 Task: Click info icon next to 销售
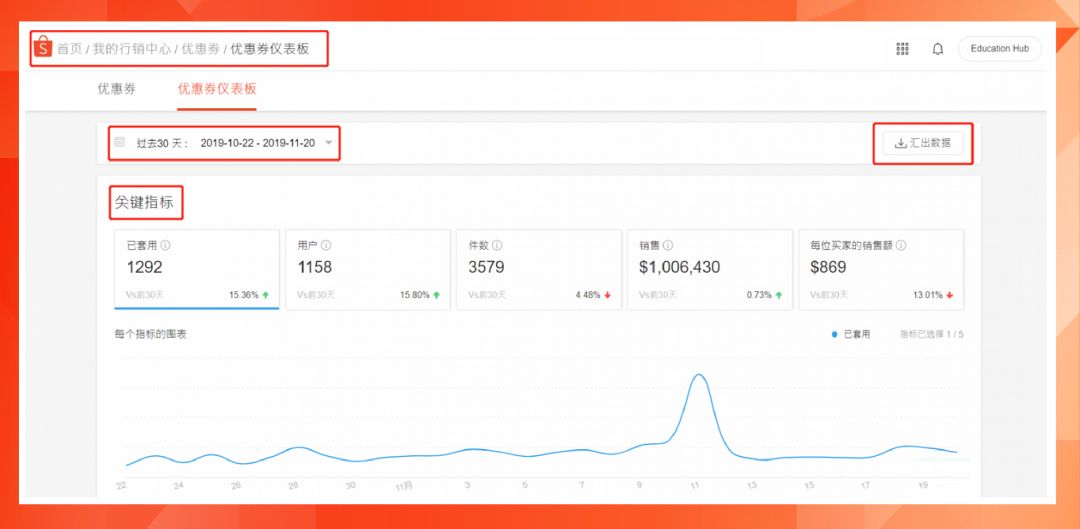[669, 245]
